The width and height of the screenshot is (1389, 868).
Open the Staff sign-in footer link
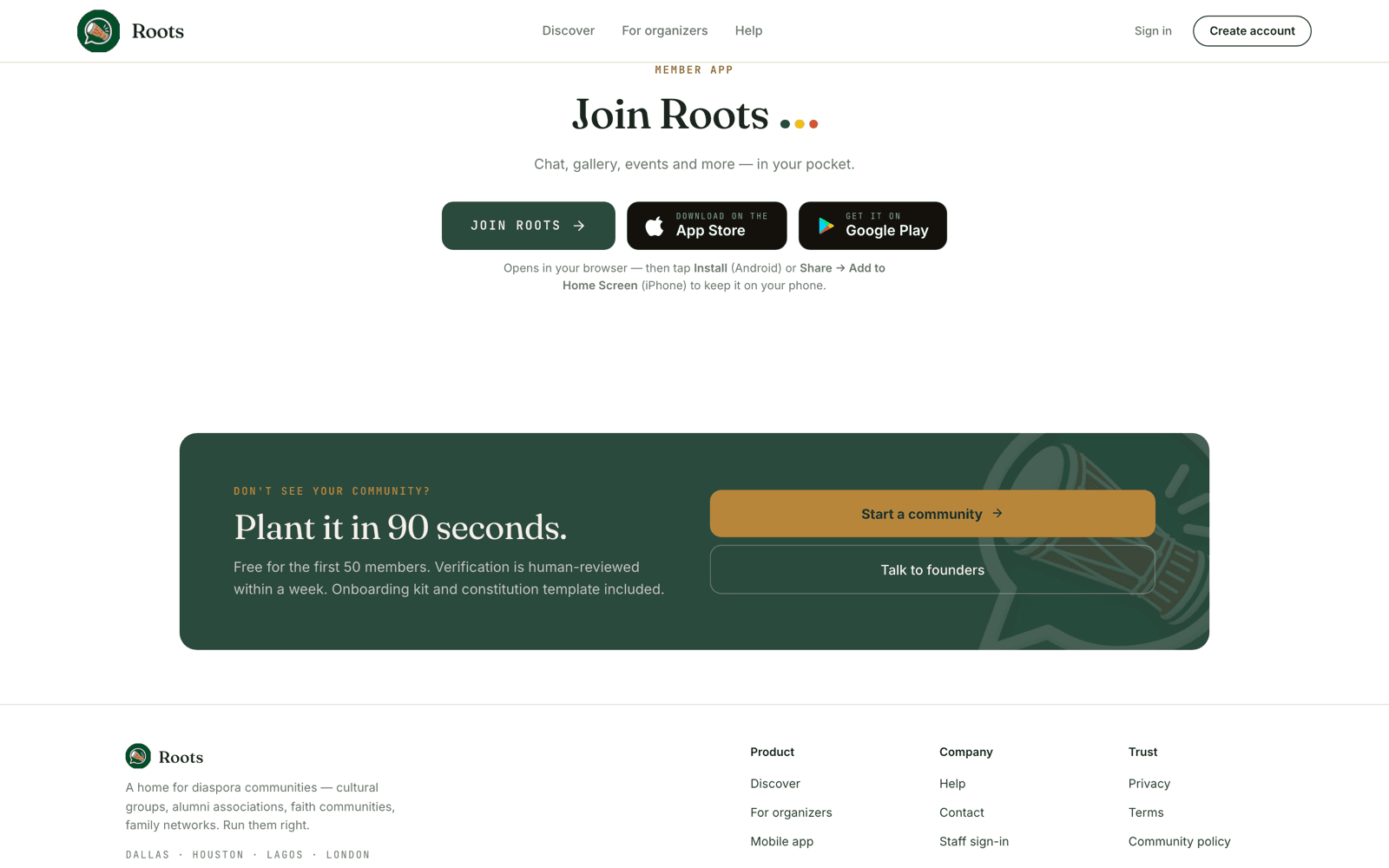pyautogui.click(x=974, y=841)
